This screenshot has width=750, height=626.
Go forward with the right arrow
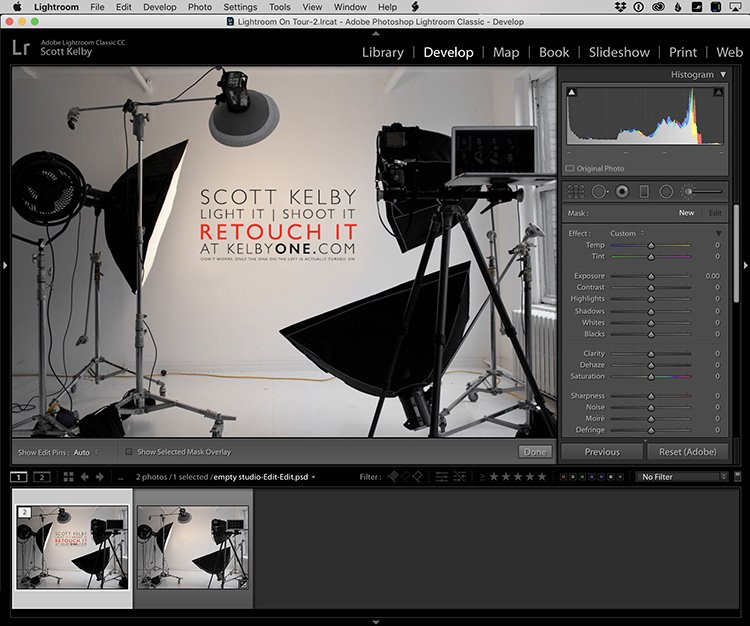pyautogui.click(x=99, y=477)
